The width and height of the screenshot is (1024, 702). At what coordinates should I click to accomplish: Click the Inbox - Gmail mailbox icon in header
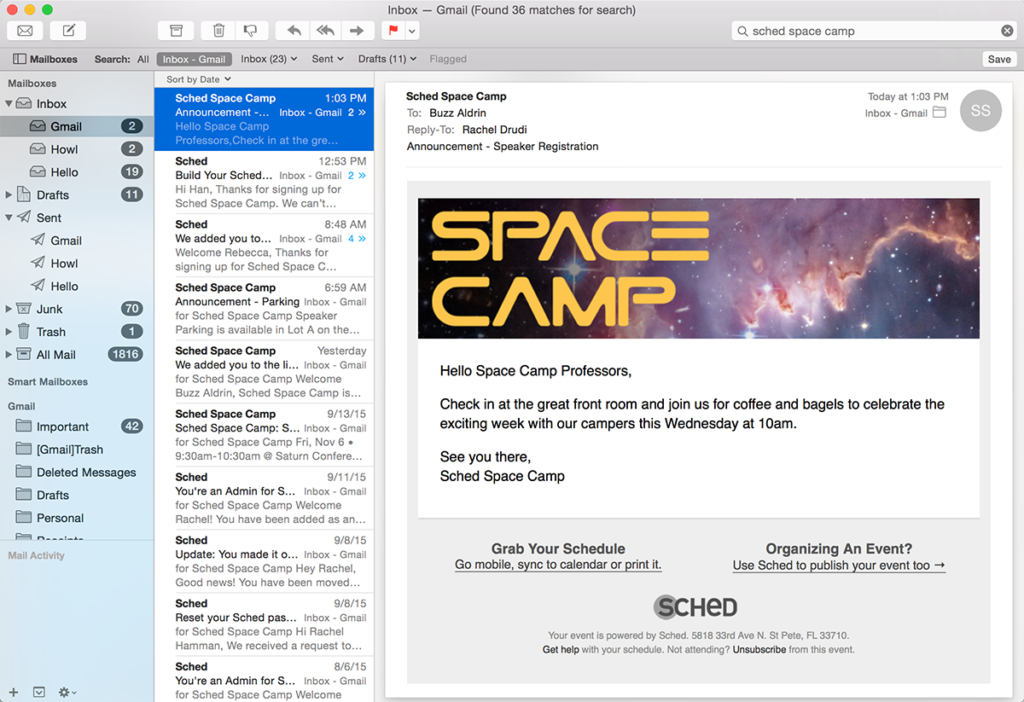pos(939,112)
